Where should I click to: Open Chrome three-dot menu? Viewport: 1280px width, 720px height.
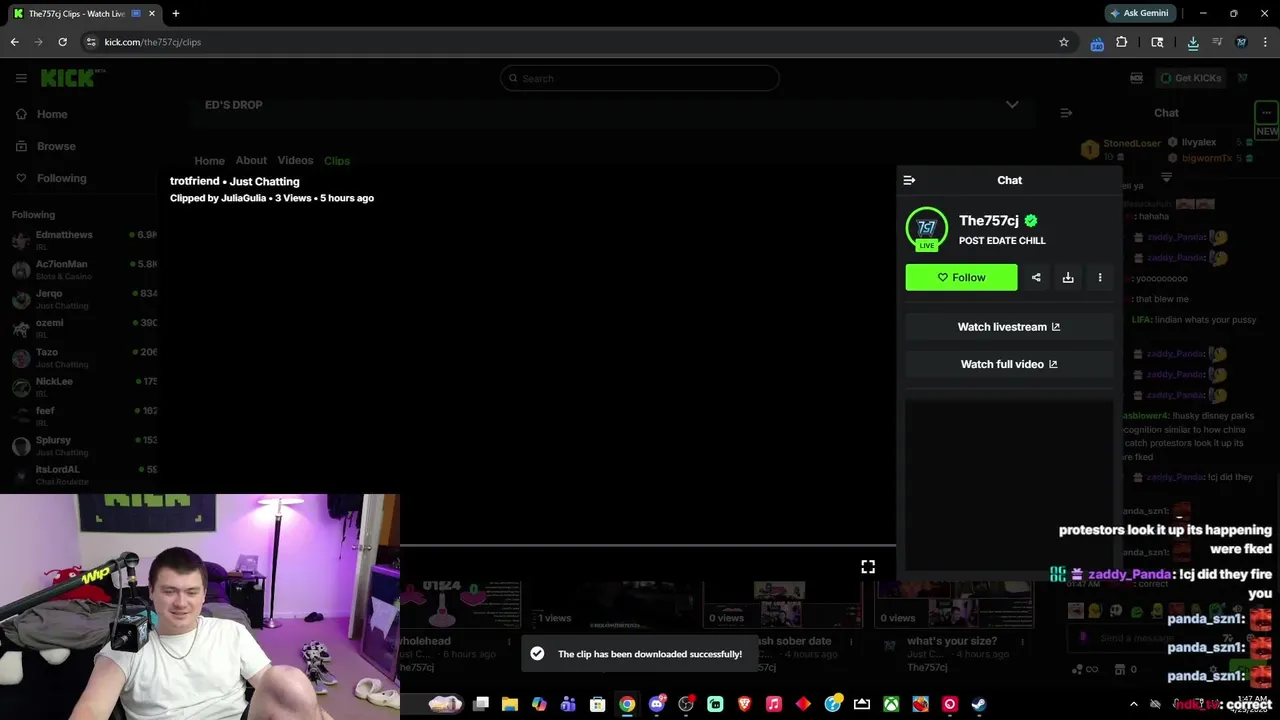[x=1266, y=42]
